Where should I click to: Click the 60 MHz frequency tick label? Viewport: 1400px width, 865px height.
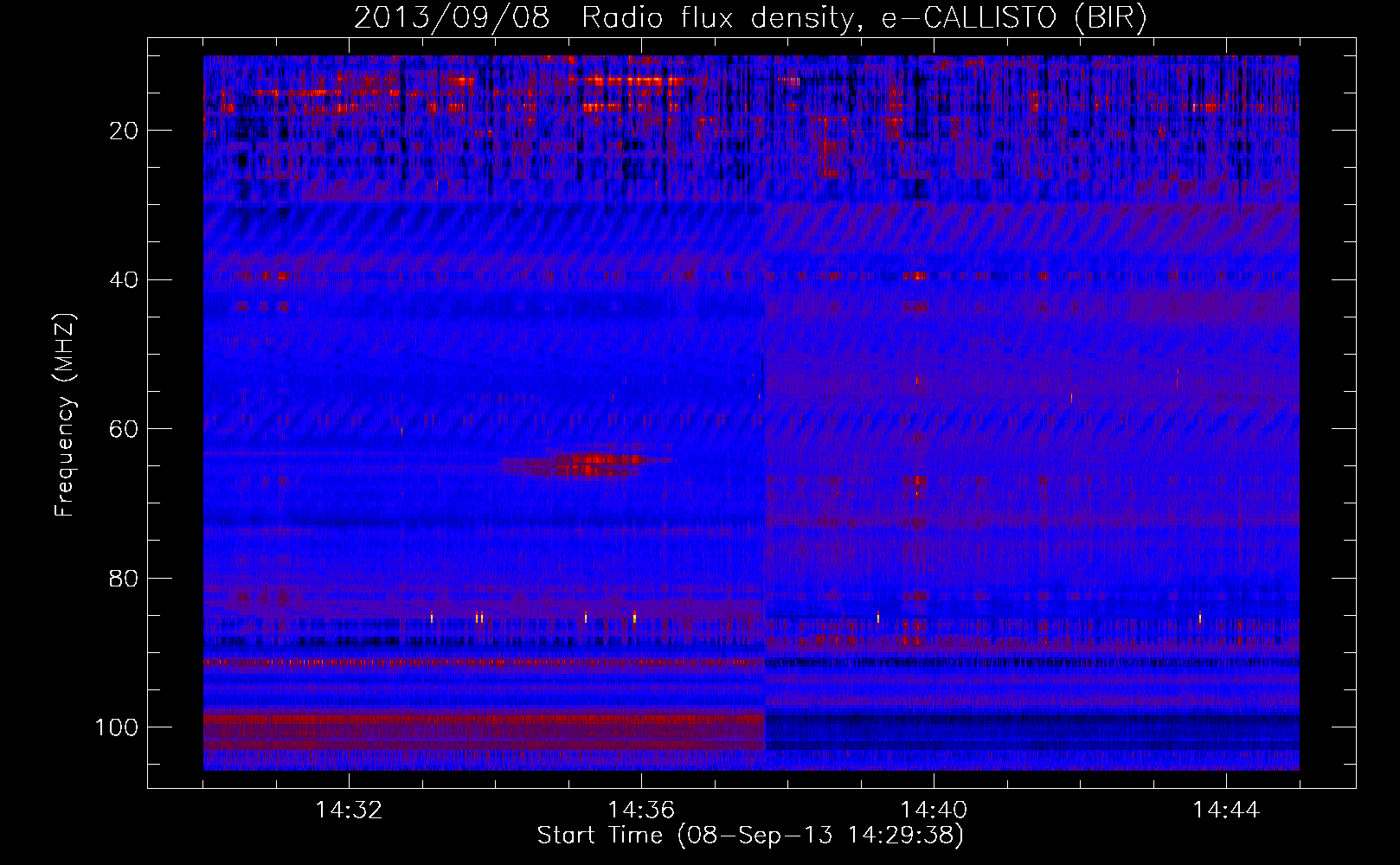coord(124,429)
